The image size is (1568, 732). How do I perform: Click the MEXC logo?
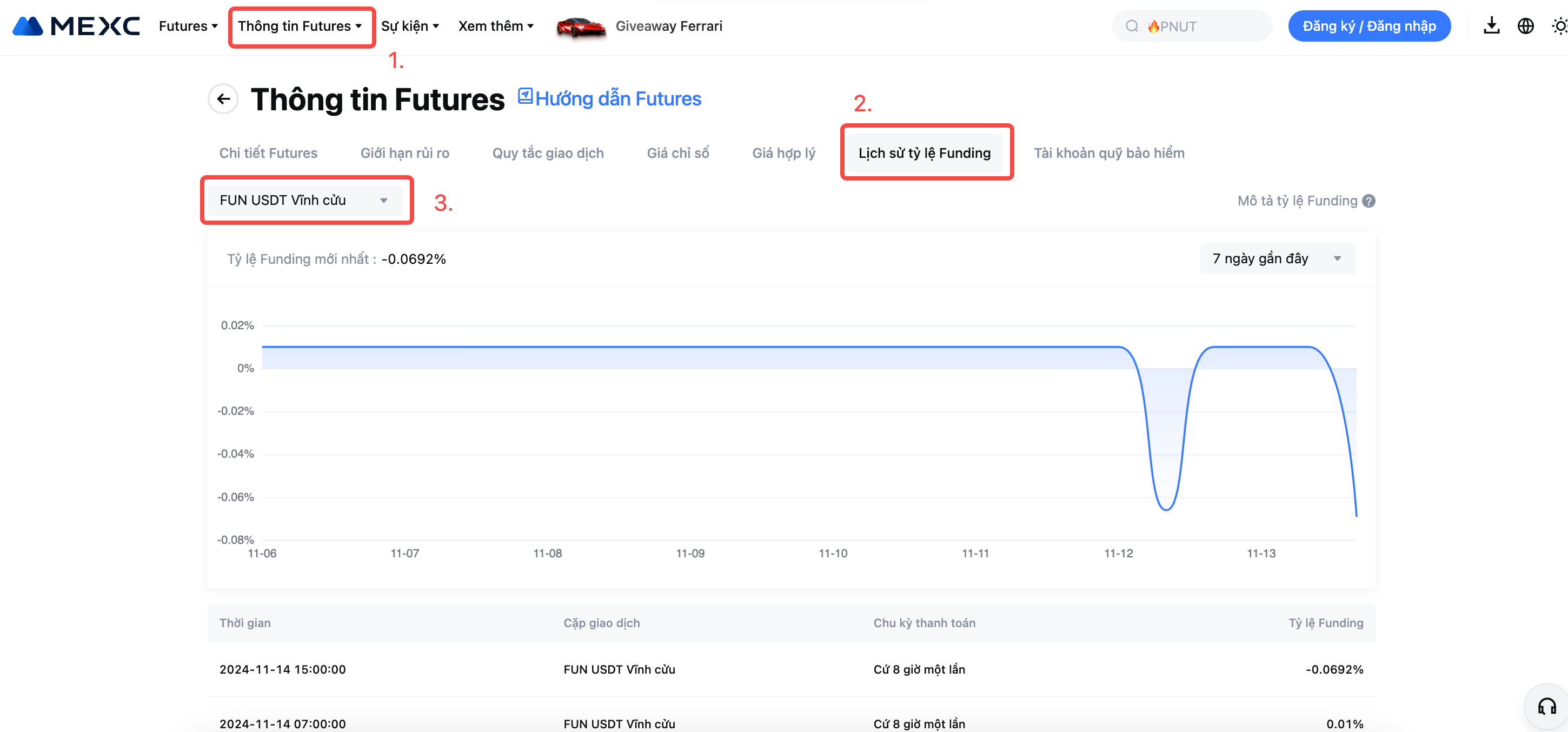tap(76, 26)
